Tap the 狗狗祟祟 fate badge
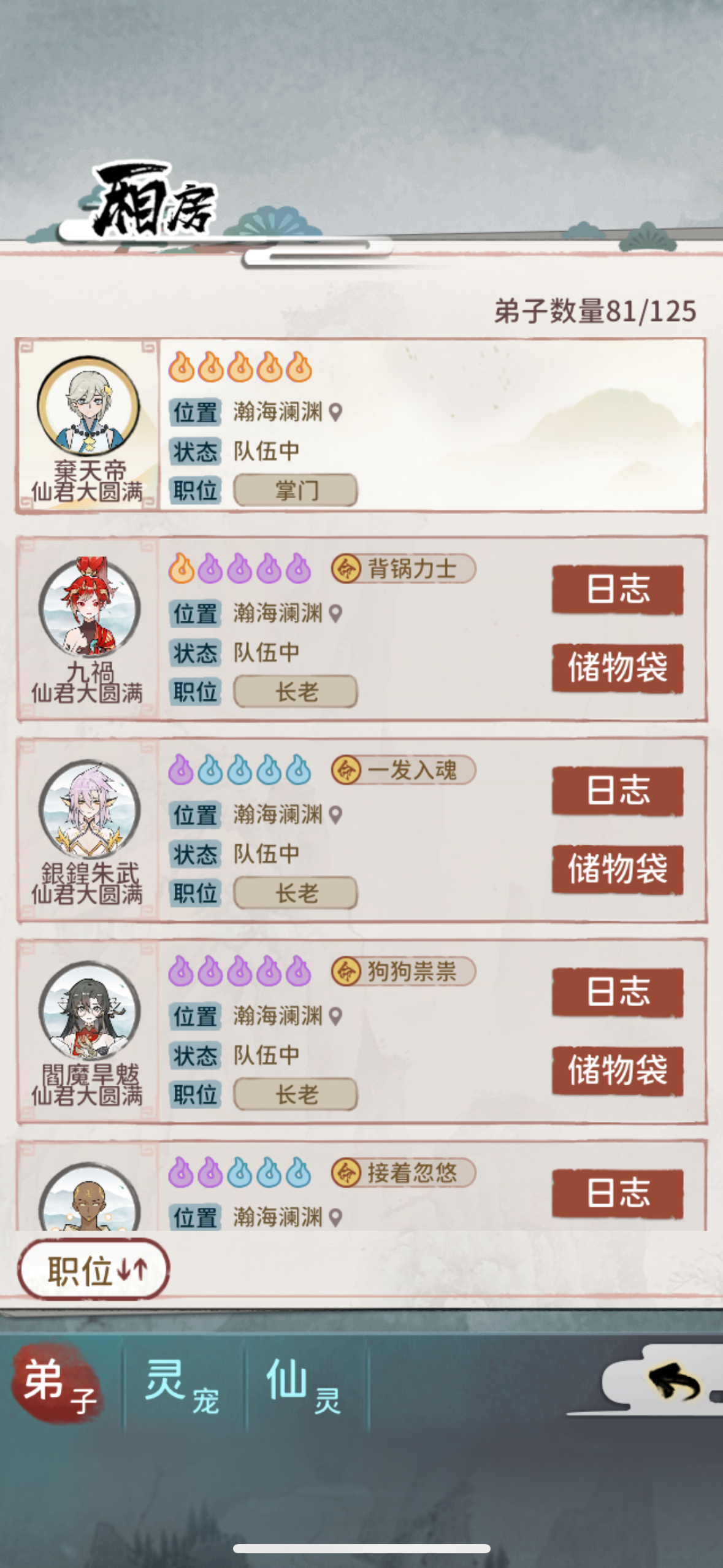The height and width of the screenshot is (1568, 723). [x=403, y=971]
